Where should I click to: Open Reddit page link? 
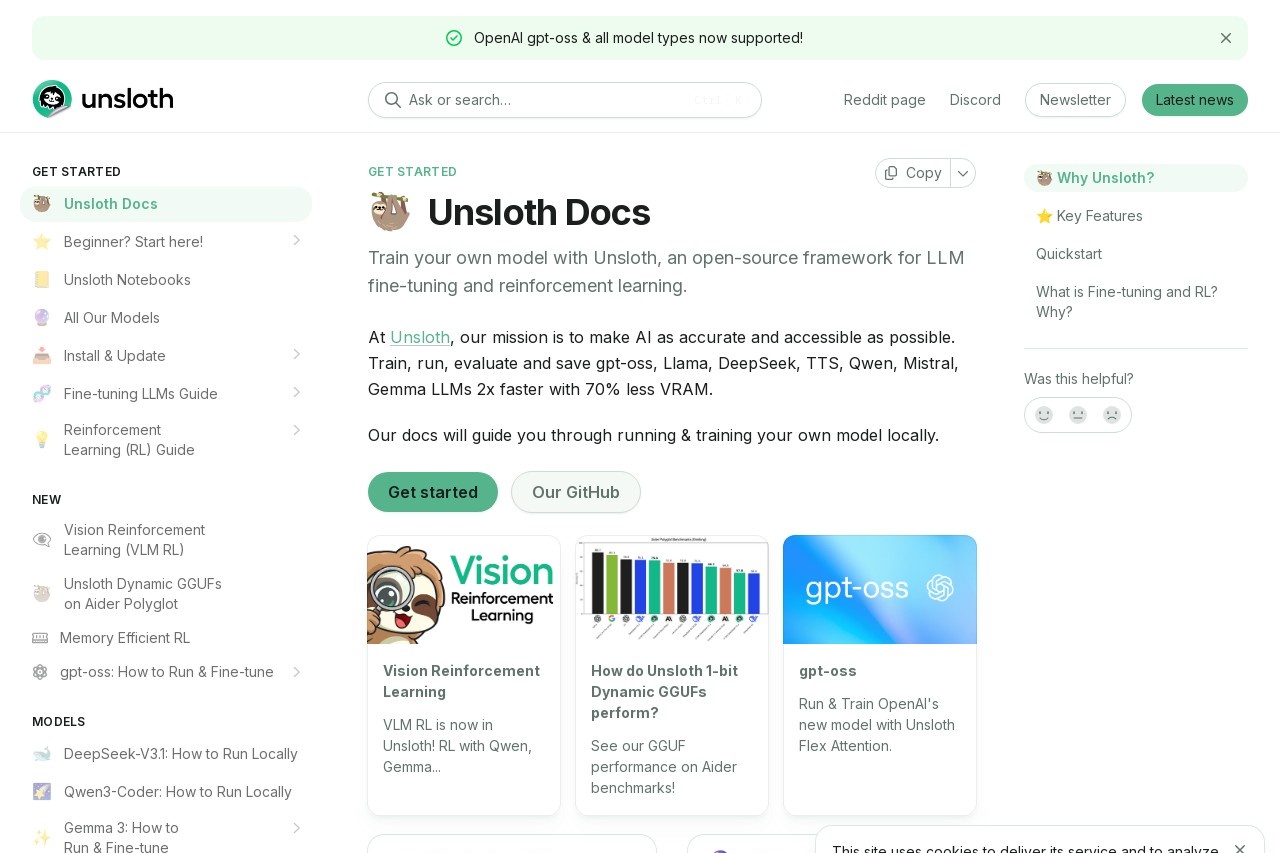(884, 100)
